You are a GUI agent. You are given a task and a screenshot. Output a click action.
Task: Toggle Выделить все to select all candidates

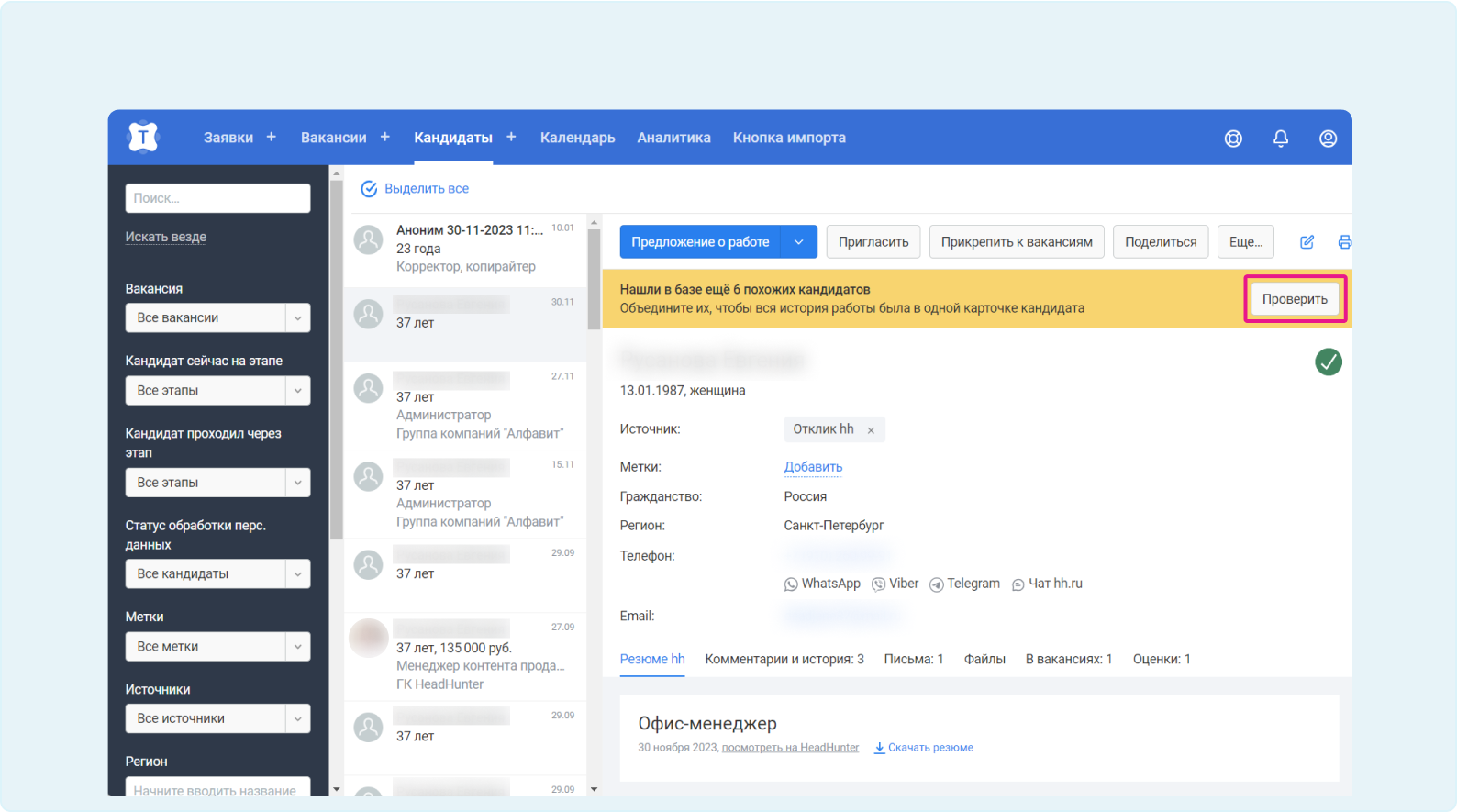(415, 188)
